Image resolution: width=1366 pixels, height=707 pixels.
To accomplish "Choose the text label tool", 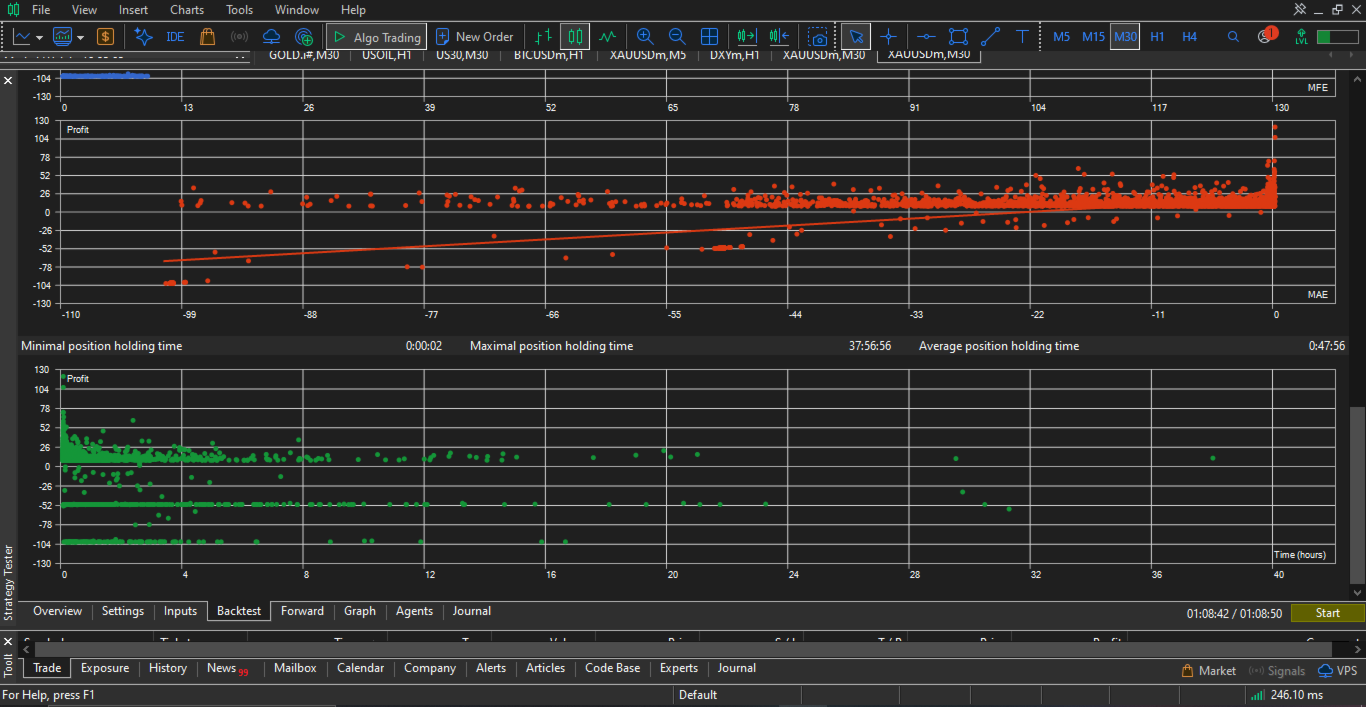I will click(x=1022, y=37).
